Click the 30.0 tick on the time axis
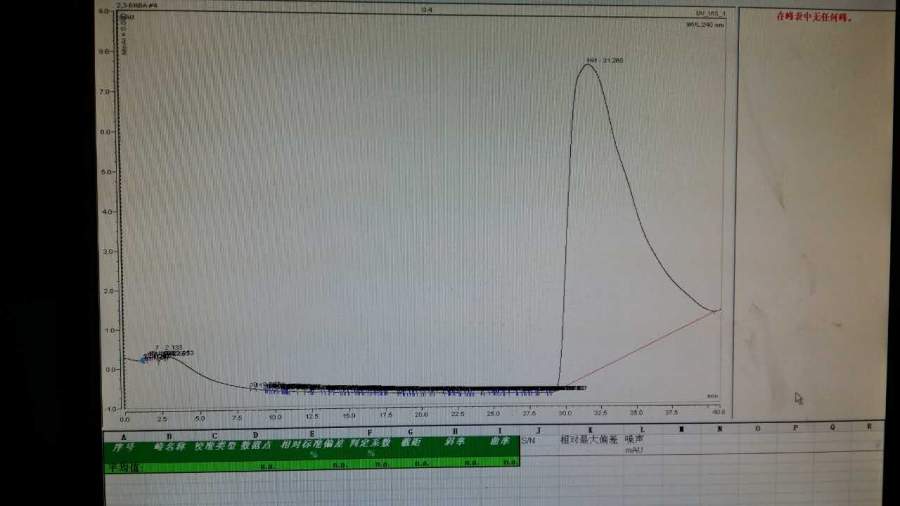The image size is (900, 506). [565, 413]
